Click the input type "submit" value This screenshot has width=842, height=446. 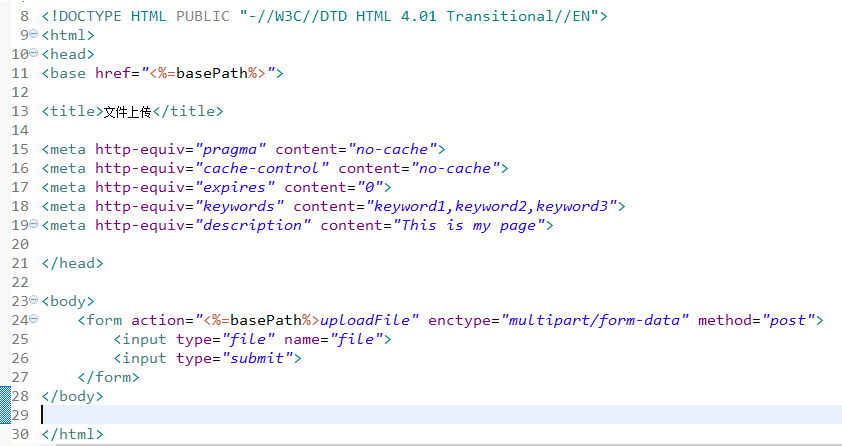(257, 358)
